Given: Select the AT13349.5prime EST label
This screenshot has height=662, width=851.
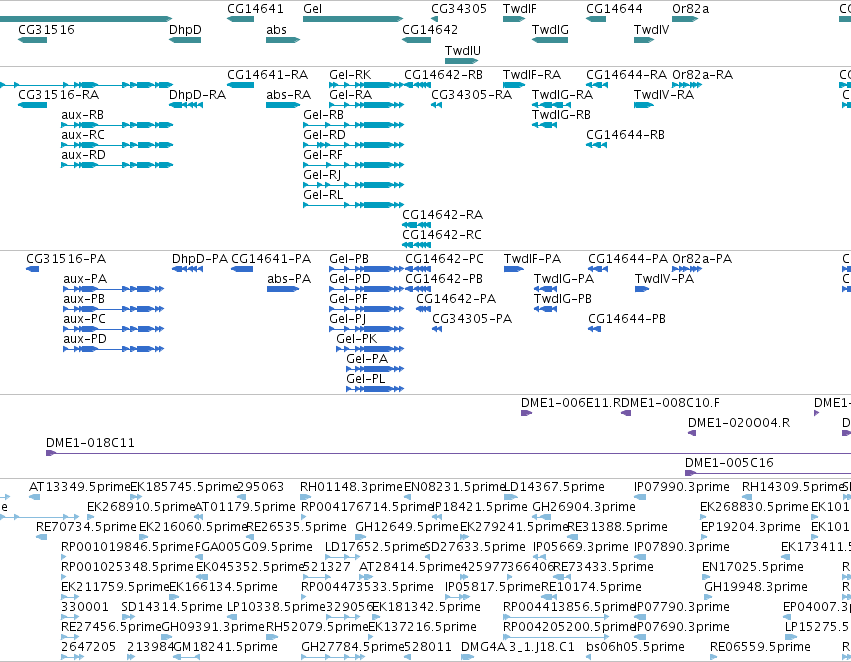Looking at the screenshot, I should pyautogui.click(x=79, y=487).
